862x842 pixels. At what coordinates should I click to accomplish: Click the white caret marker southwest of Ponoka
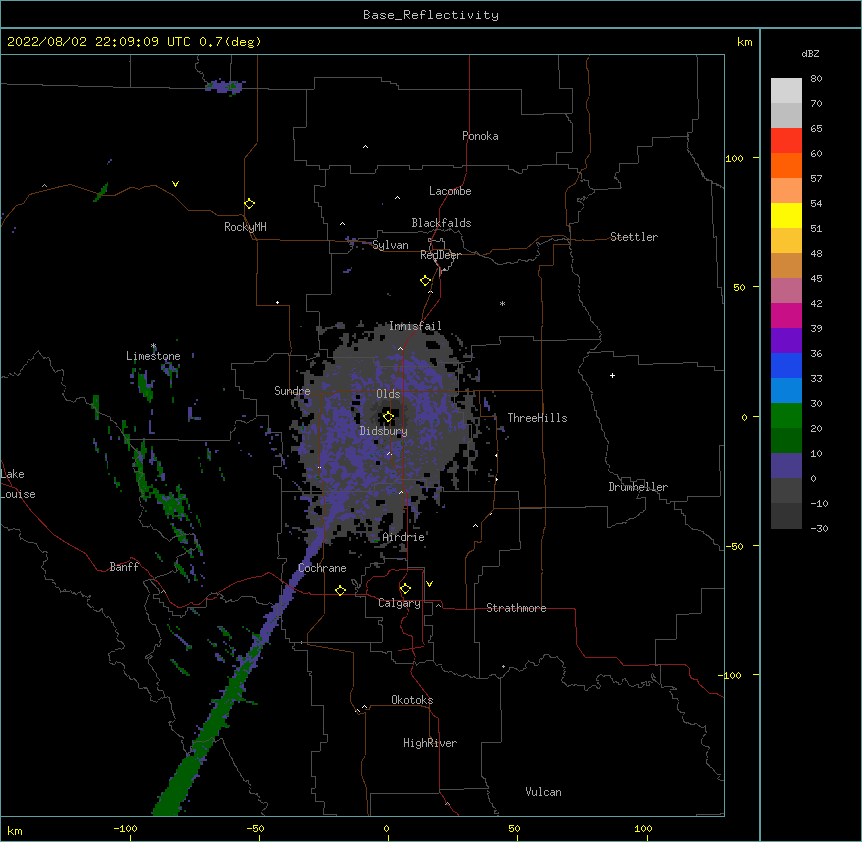[366, 147]
